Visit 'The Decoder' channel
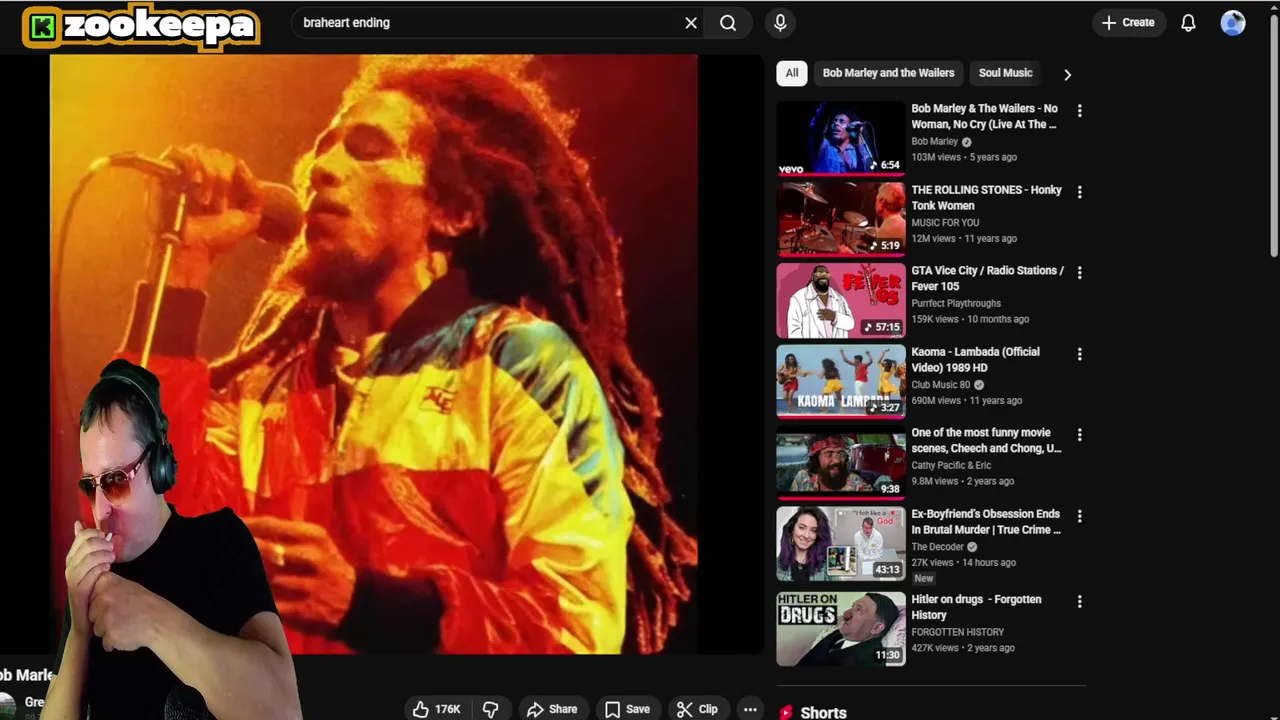Viewport: 1280px width, 720px height. coord(938,547)
